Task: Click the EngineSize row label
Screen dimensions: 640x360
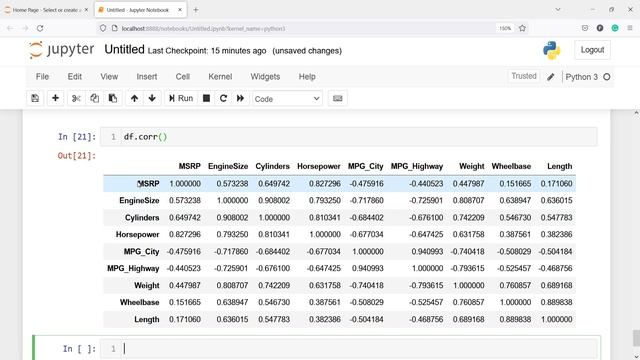Action: [x=139, y=200]
